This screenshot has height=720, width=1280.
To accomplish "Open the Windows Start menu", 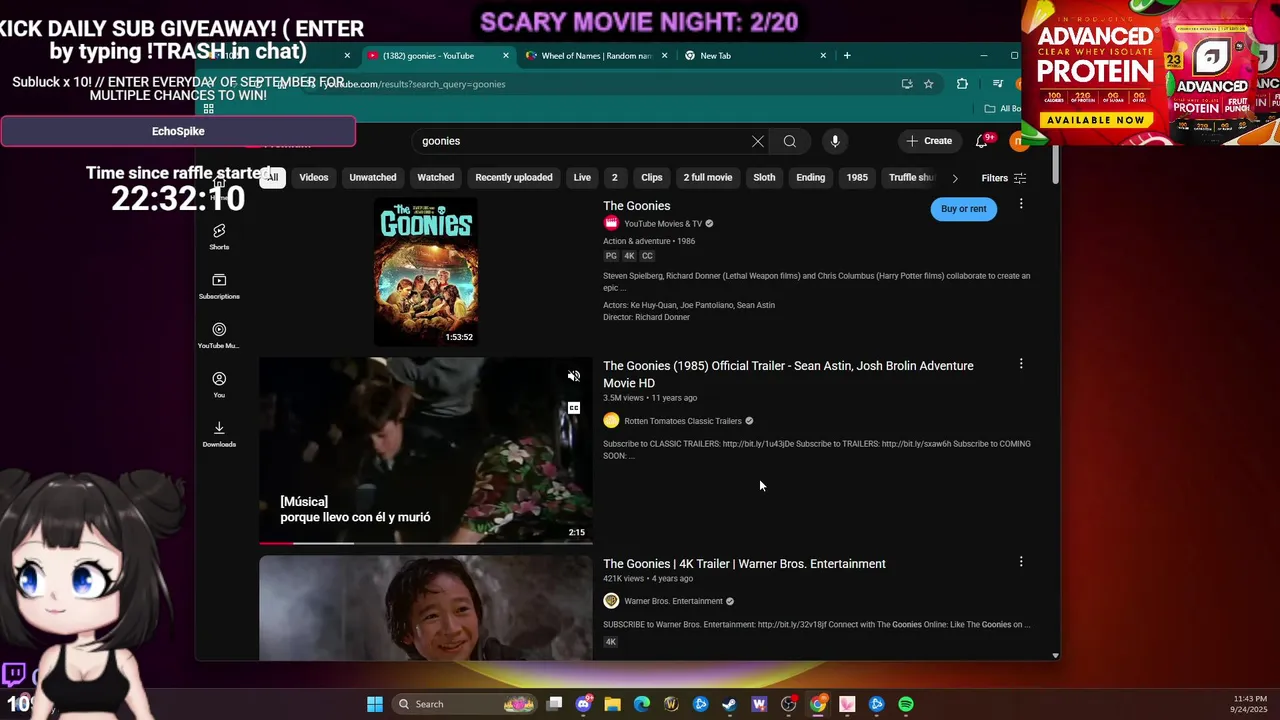I will [x=375, y=704].
